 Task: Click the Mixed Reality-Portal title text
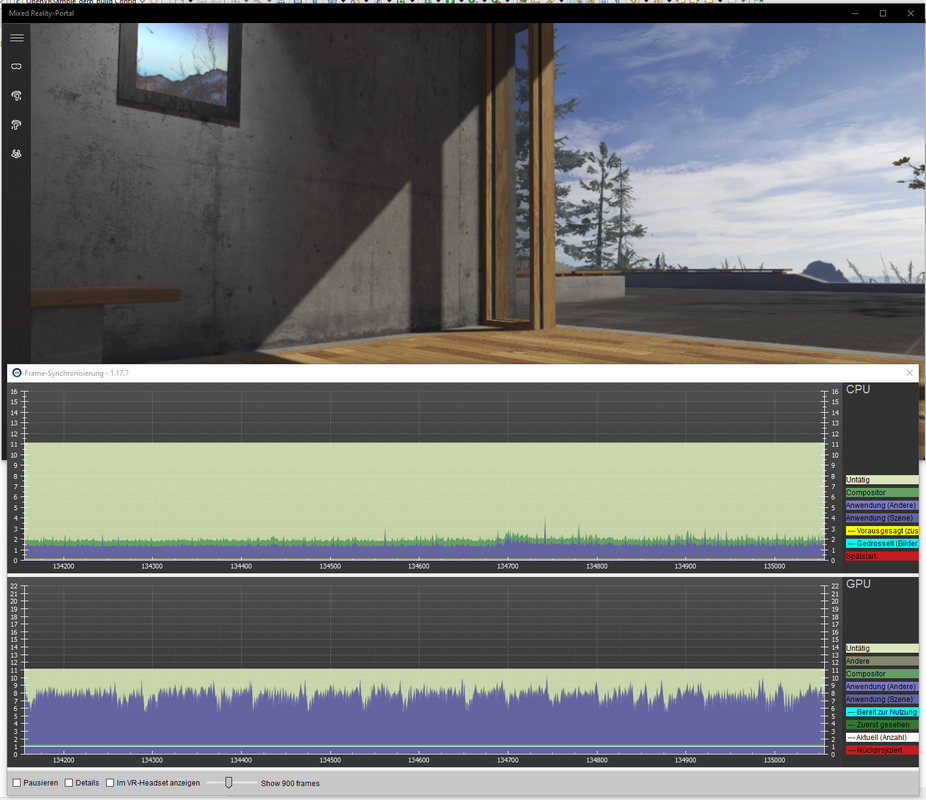pyautogui.click(x=41, y=13)
